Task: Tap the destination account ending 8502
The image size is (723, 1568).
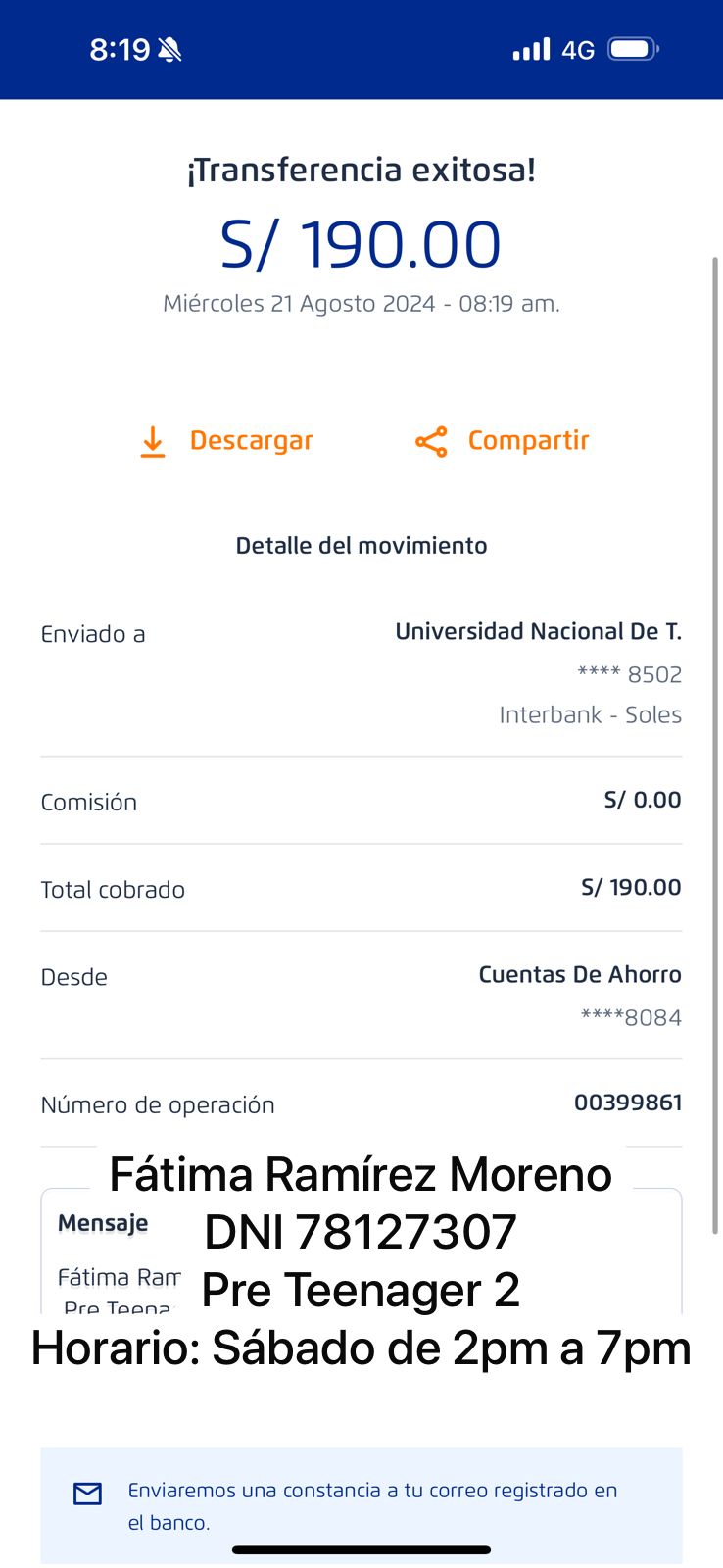Action: click(x=629, y=674)
